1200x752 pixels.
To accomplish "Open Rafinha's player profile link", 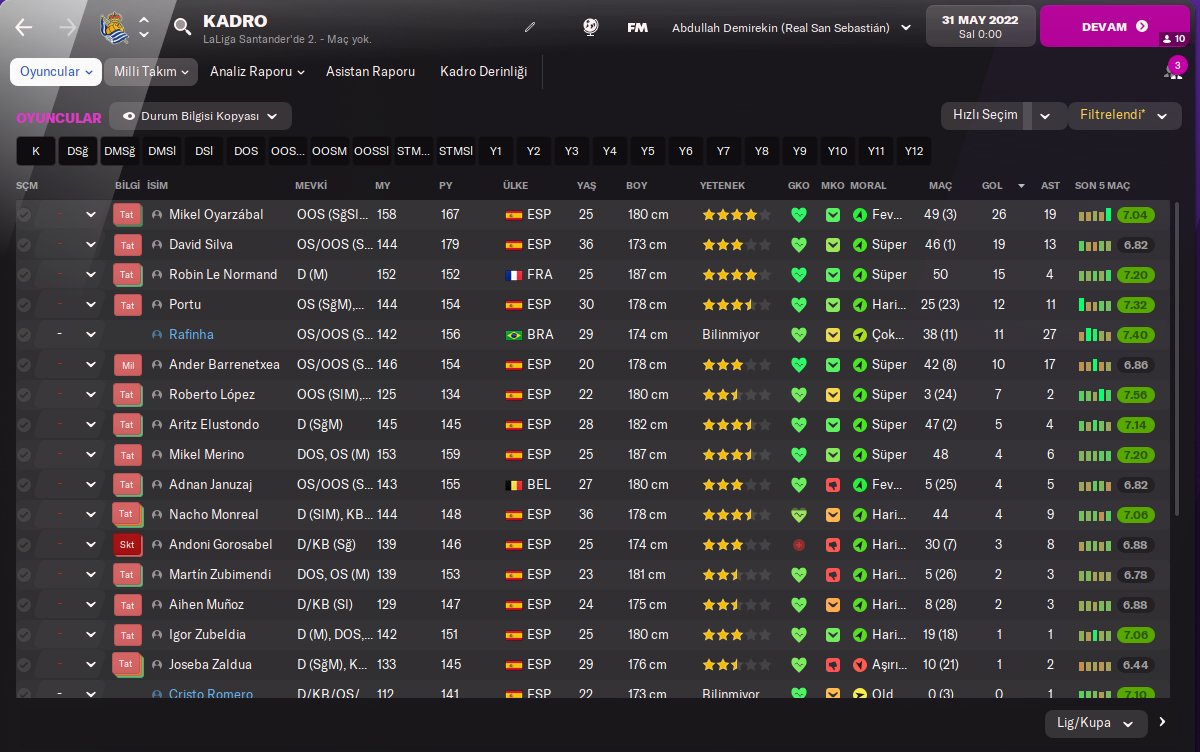I will pos(191,335).
